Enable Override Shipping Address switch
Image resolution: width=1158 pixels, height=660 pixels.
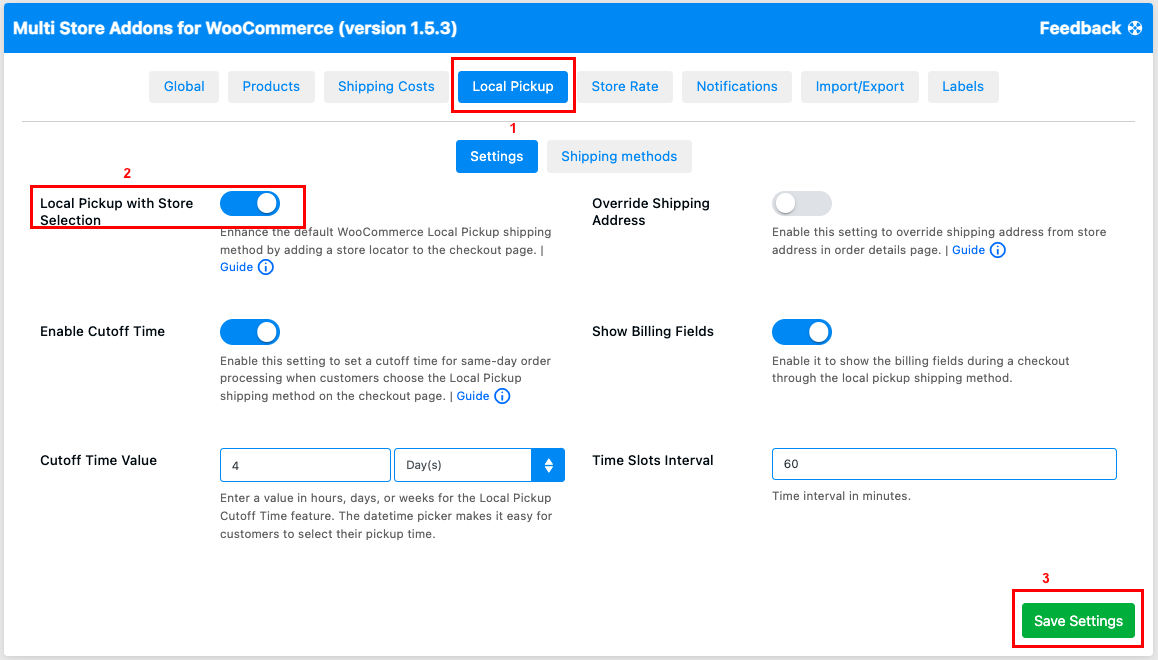(801, 204)
